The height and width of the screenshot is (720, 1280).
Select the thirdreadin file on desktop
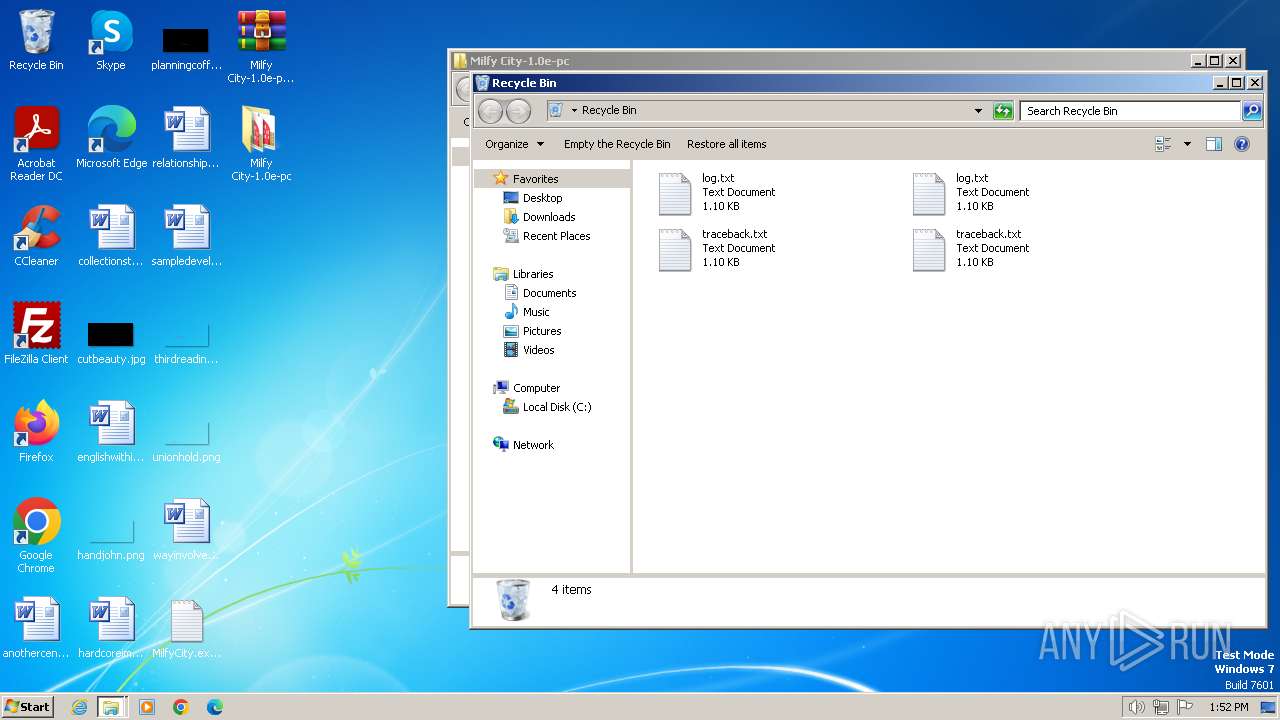[x=186, y=342]
